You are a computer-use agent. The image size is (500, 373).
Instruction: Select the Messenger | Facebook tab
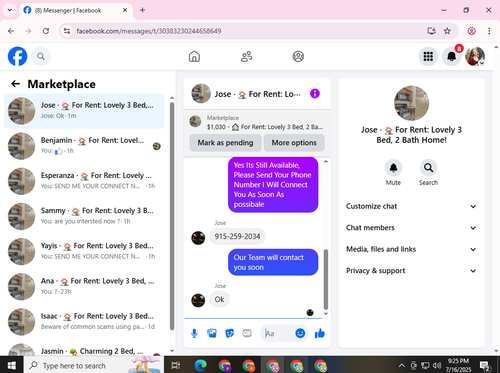[x=76, y=10]
